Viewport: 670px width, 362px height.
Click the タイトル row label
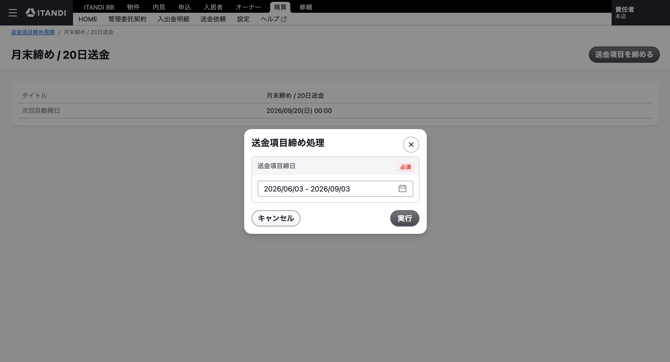(35, 95)
